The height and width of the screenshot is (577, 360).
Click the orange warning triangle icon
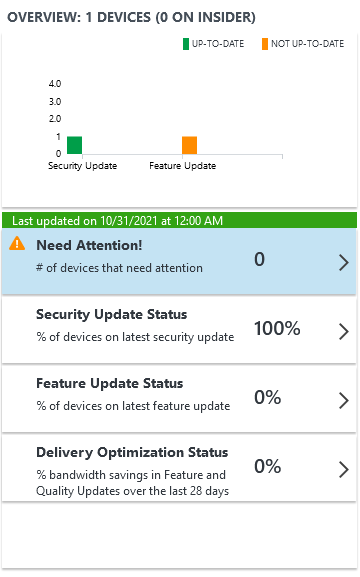coord(17,244)
